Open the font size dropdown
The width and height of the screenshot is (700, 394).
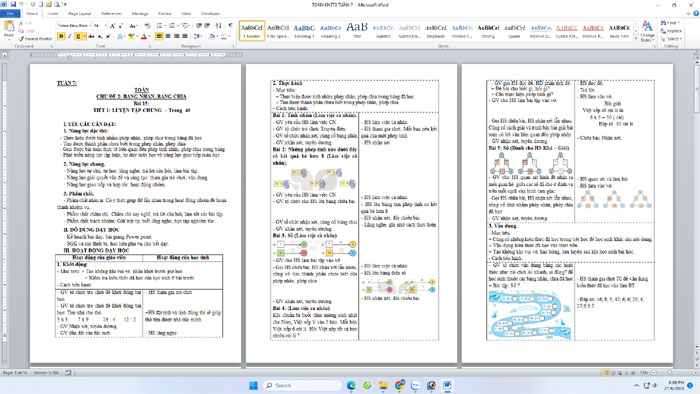coord(105,26)
